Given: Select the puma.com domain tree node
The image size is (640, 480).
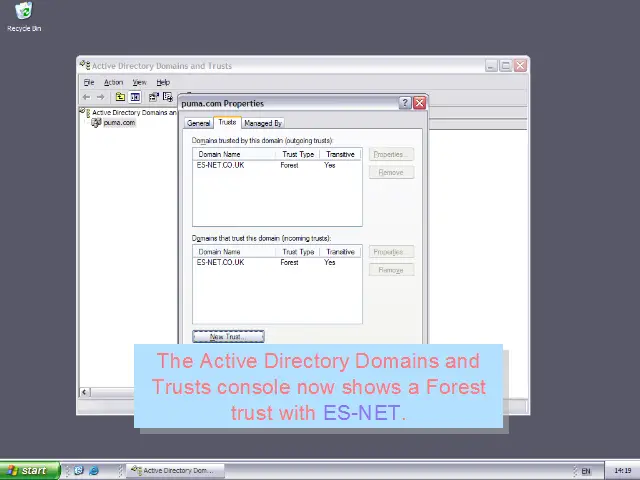Looking at the screenshot, I should (x=119, y=122).
